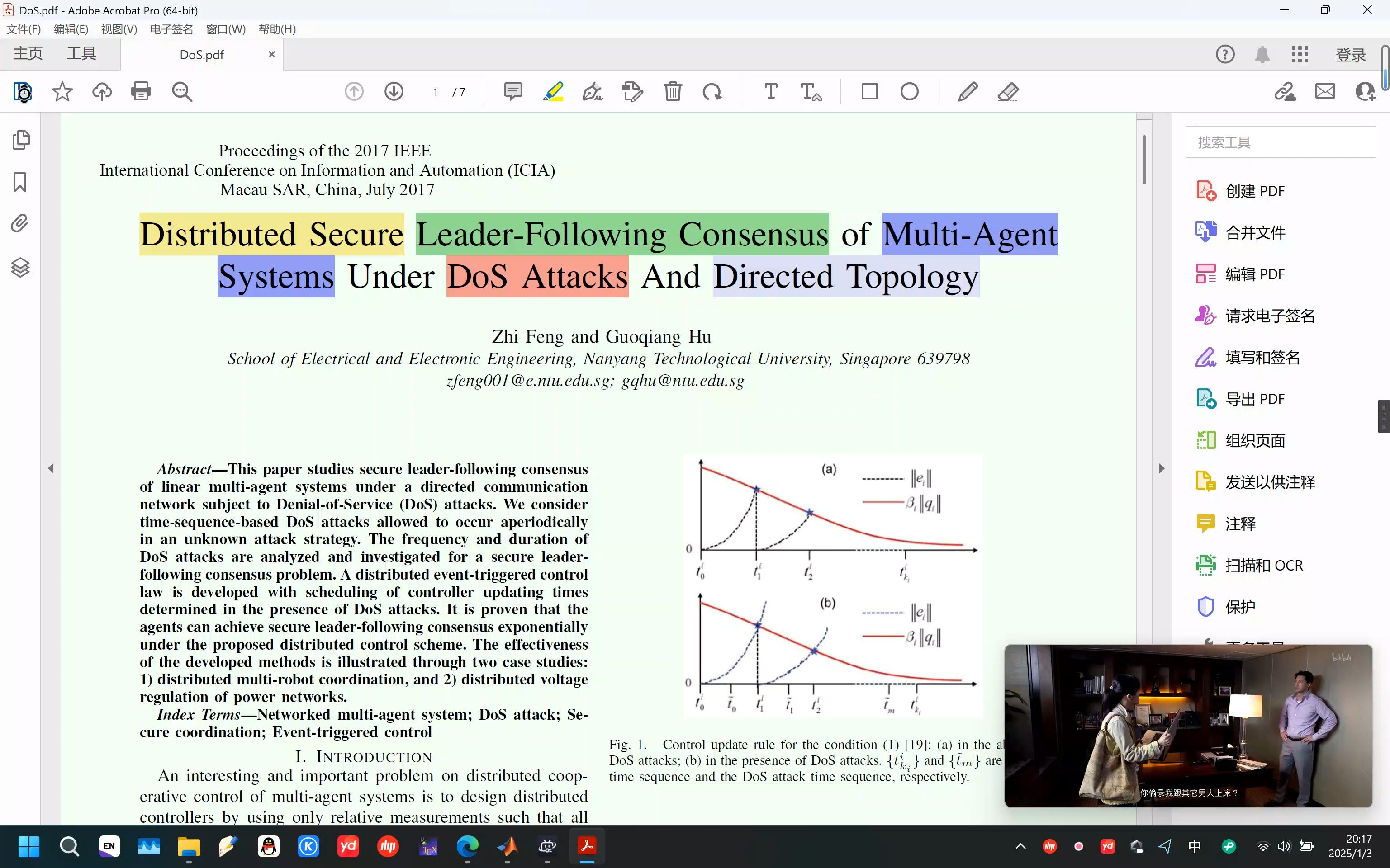Print the document with the printer icon
Viewport: 1390px width, 868px height.
point(141,91)
